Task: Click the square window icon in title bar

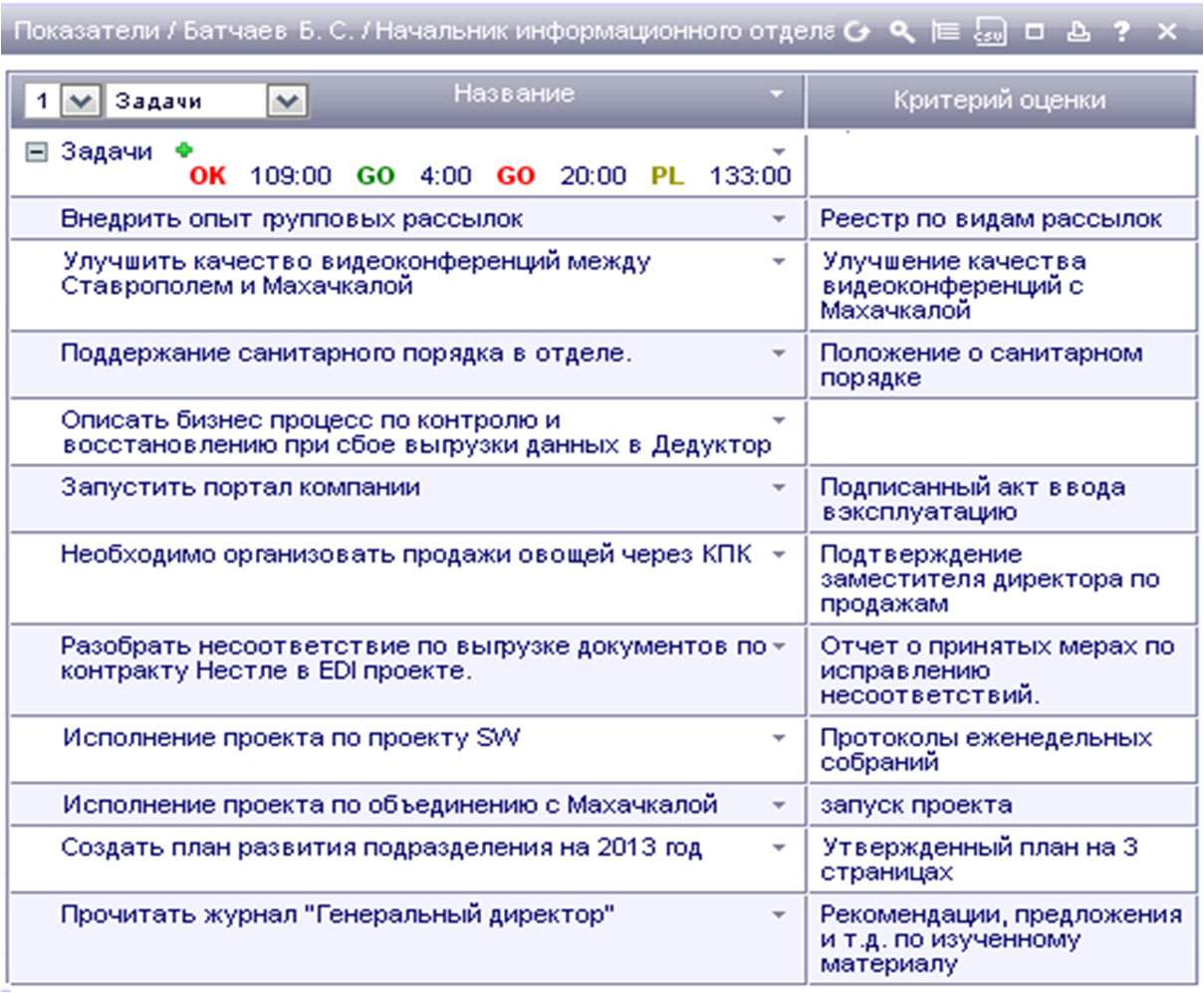Action: [1035, 31]
